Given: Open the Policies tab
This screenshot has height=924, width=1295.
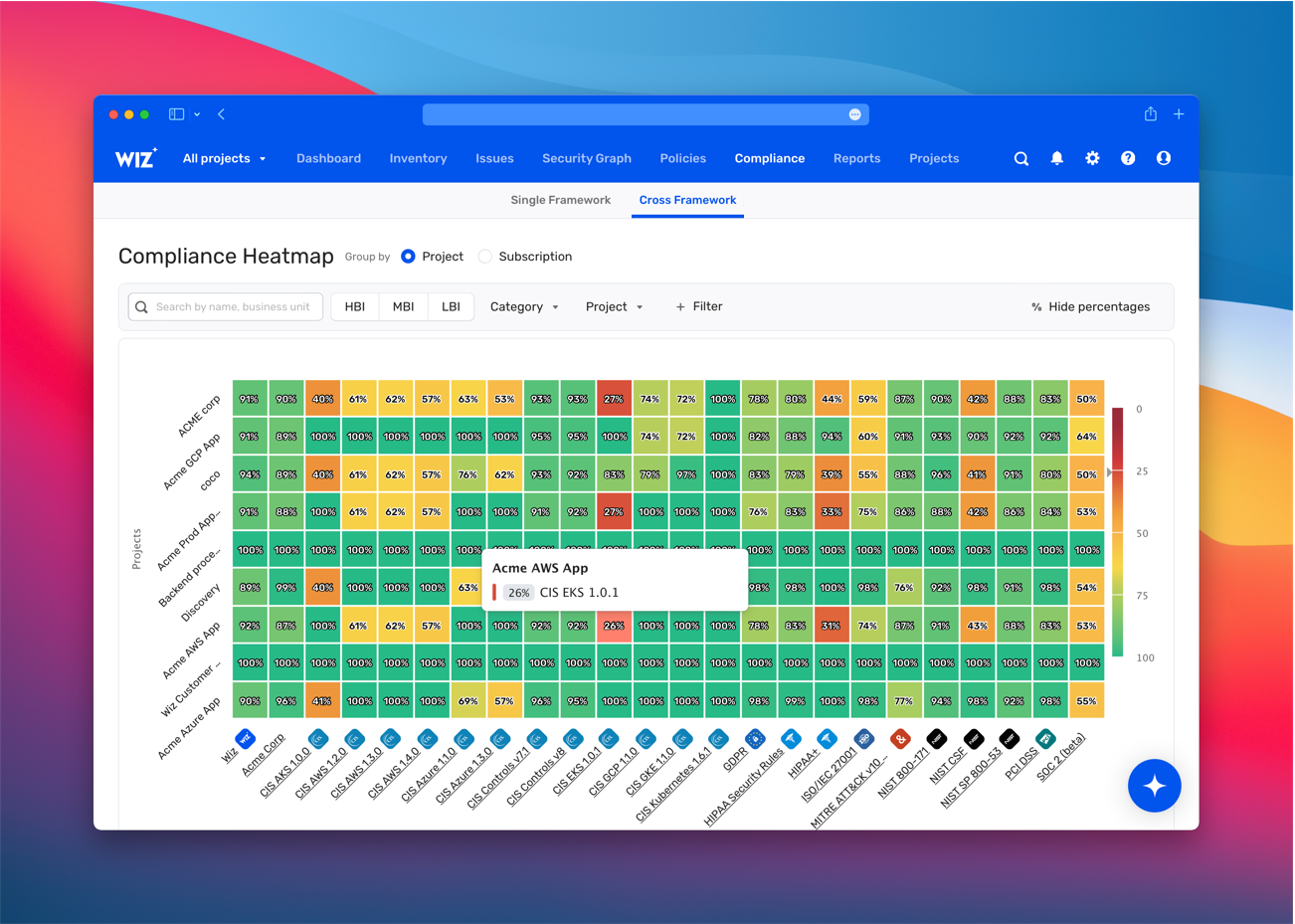Looking at the screenshot, I should [x=683, y=158].
